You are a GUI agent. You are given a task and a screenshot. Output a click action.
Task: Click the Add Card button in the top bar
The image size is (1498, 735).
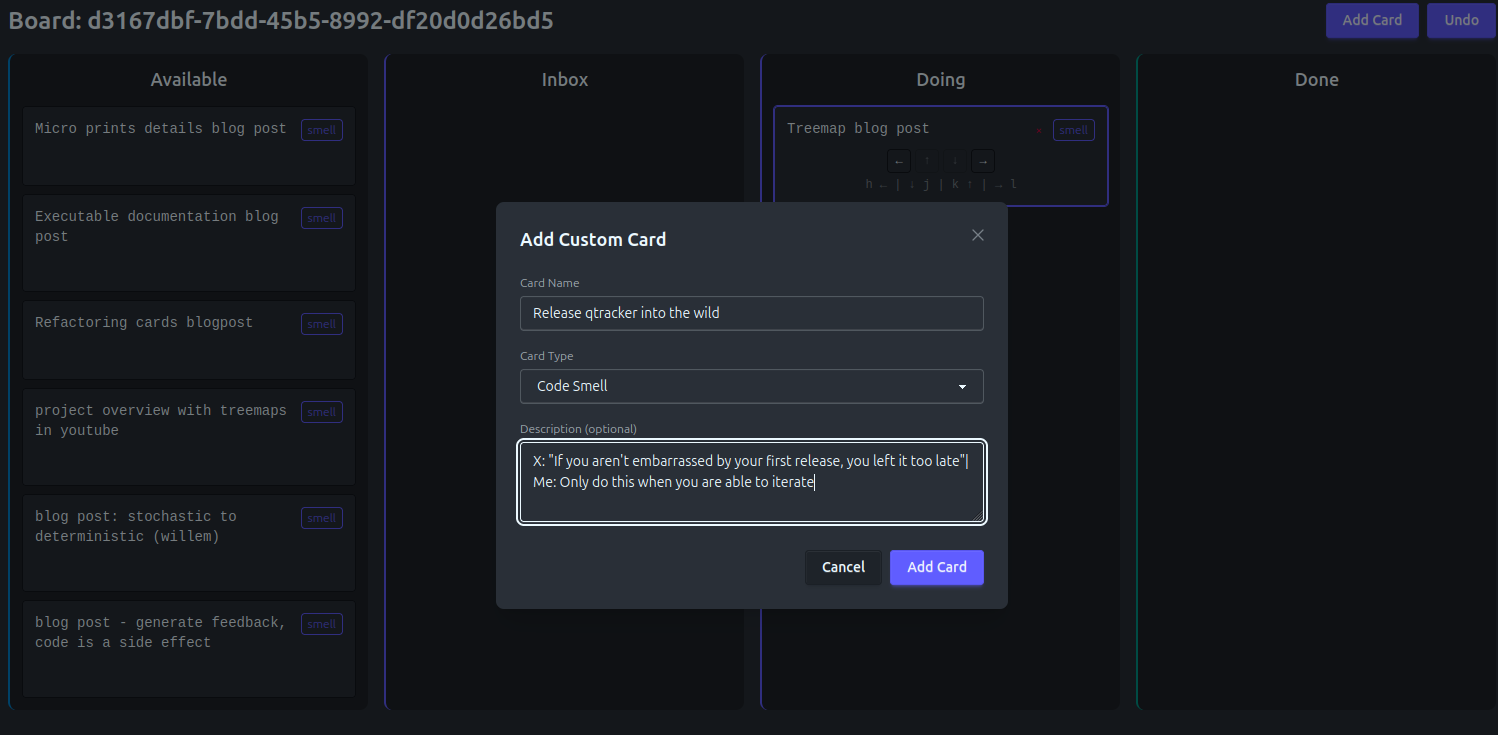pyautogui.click(x=1372, y=20)
